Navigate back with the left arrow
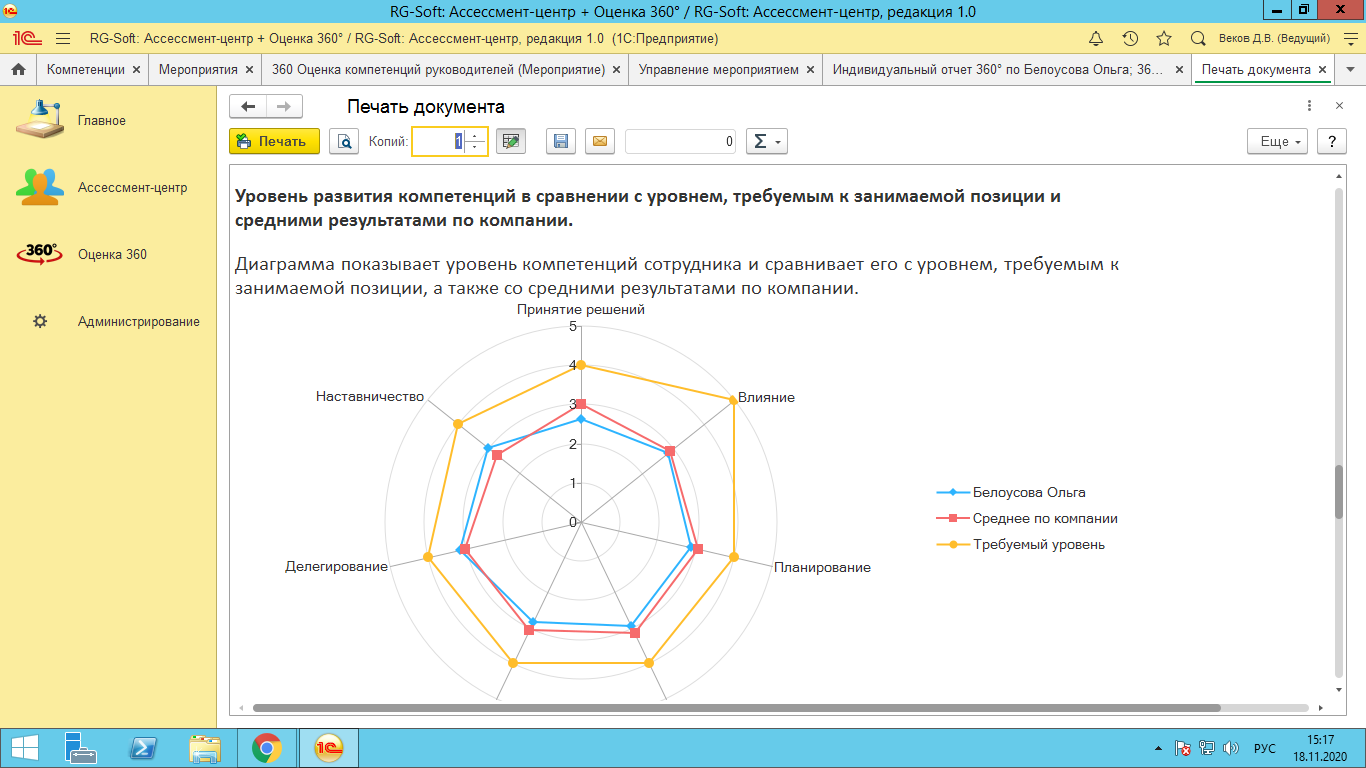Screen dimensions: 1366x768 click(248, 107)
